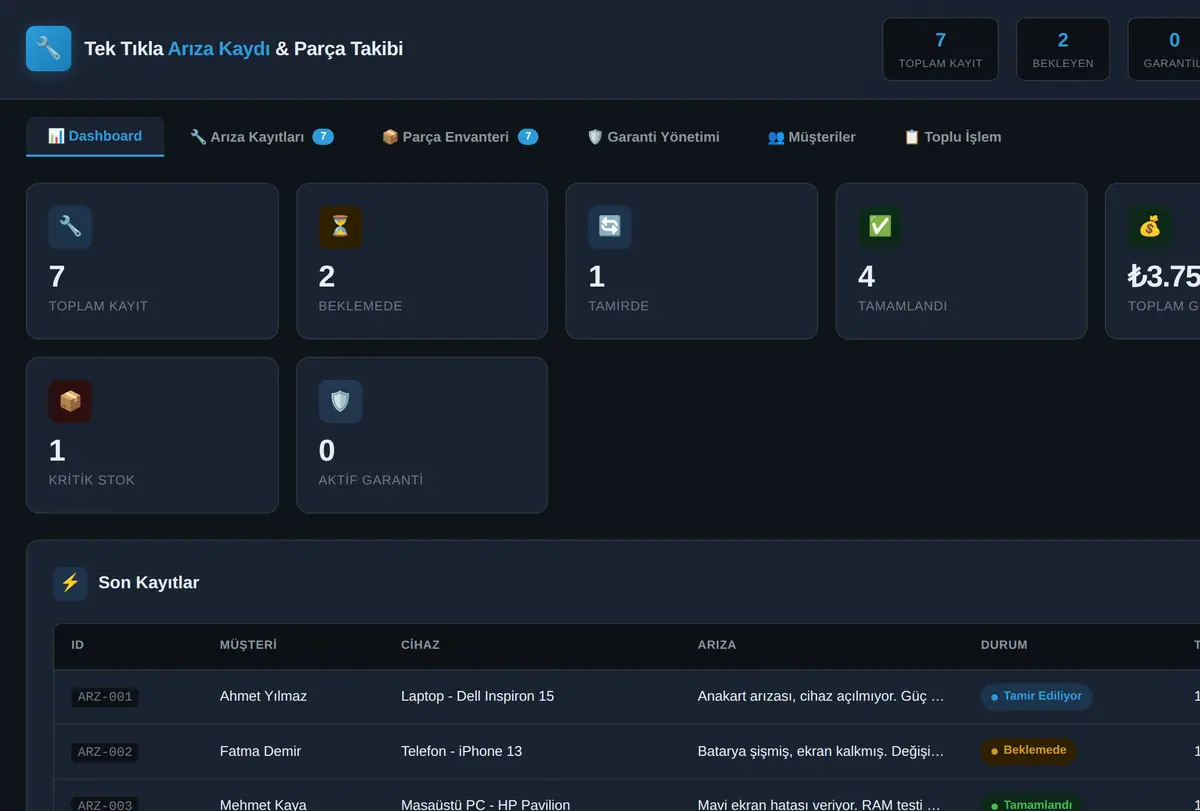Click customer name Fatma Demir
Screen dimensions: 1200x811
[260, 751]
